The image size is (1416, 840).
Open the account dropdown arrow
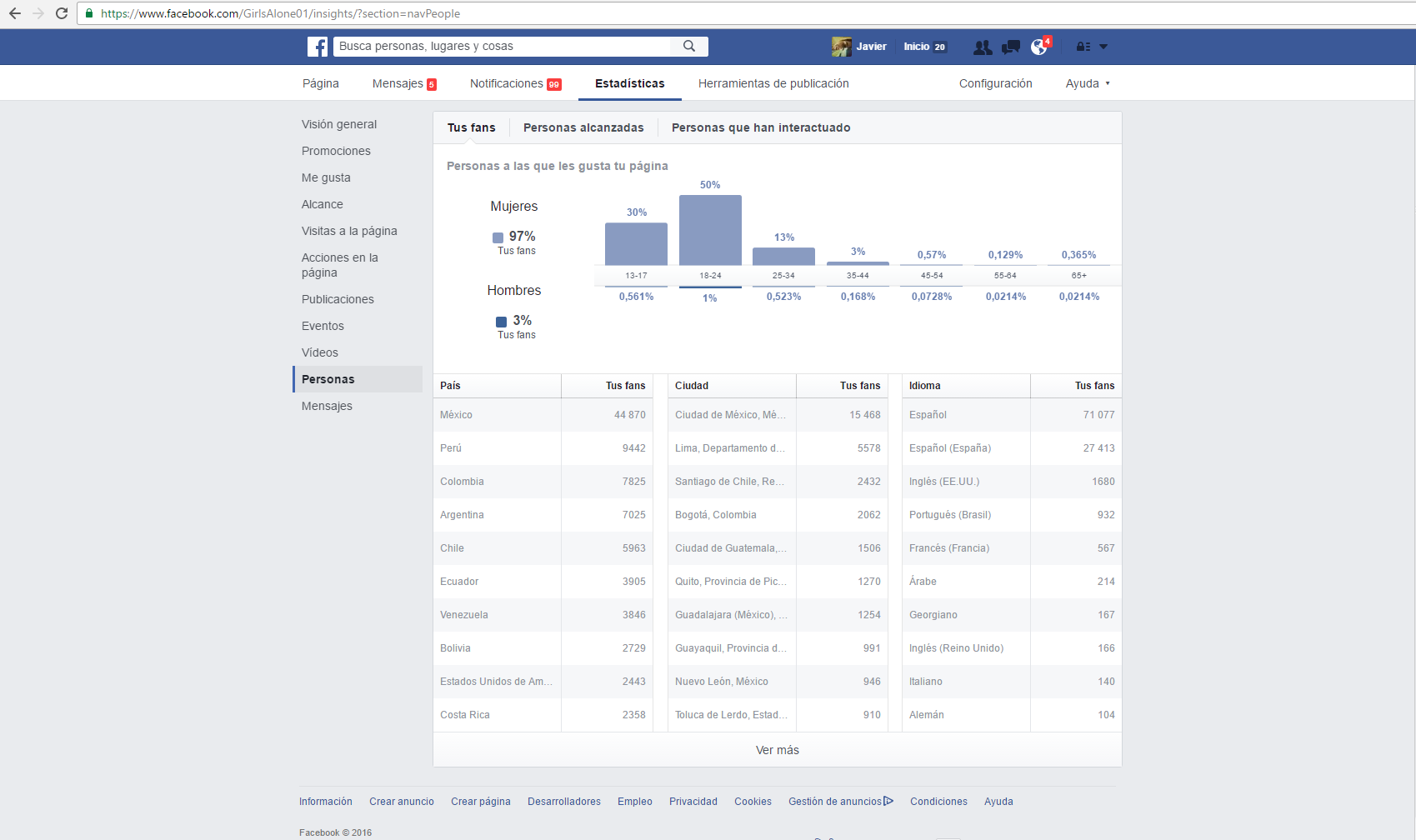tap(1103, 47)
